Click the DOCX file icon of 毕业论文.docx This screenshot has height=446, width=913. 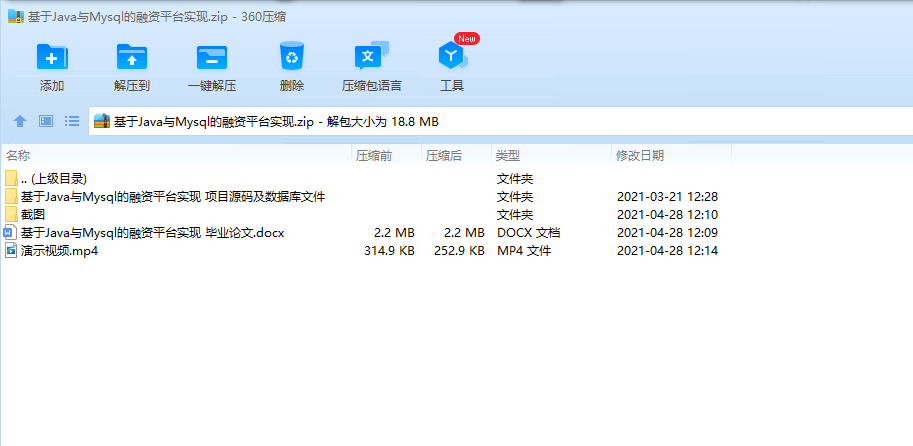pos(10,233)
